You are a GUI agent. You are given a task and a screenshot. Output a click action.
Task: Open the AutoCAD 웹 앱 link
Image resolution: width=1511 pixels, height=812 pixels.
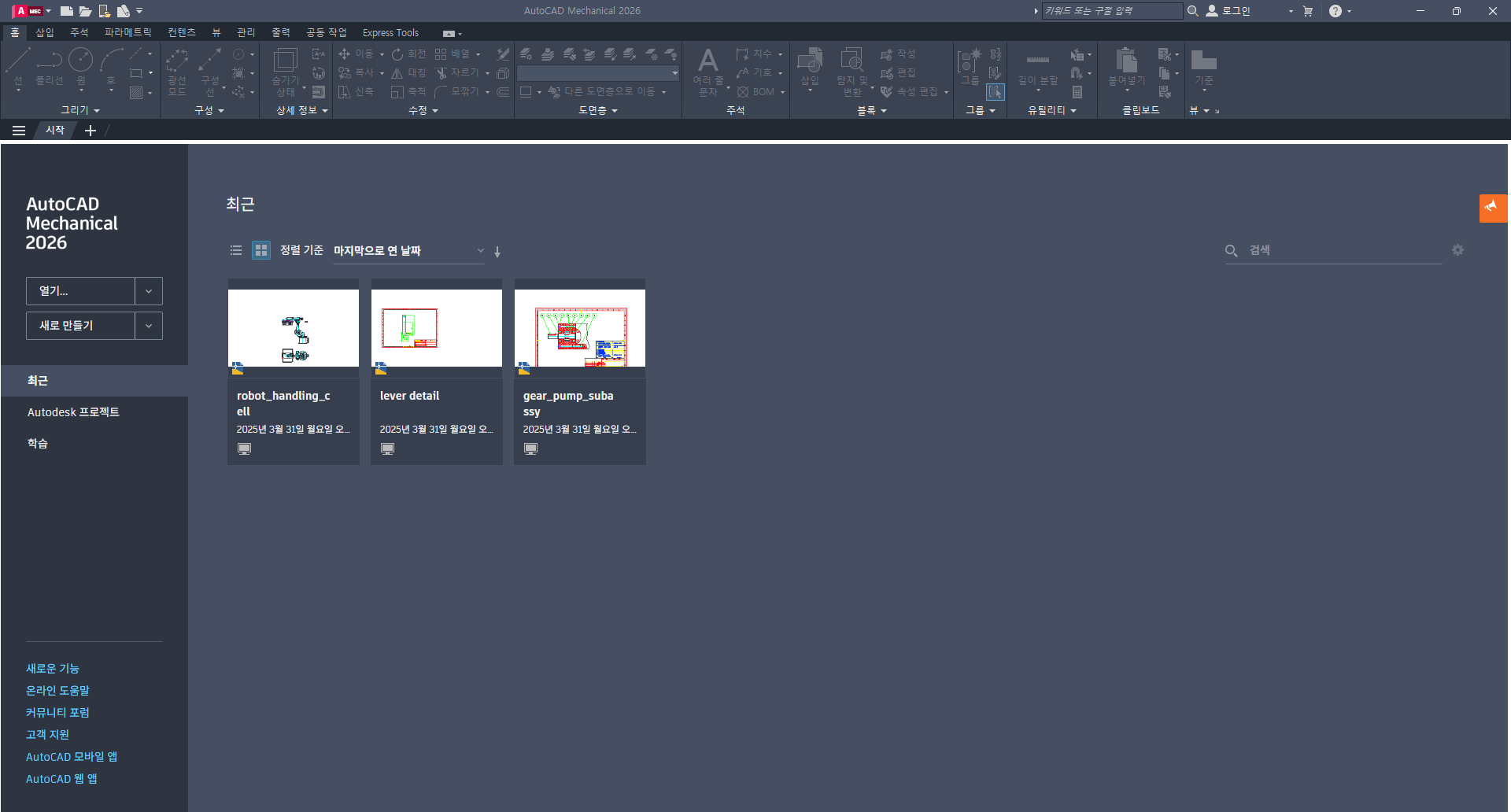coord(61,778)
